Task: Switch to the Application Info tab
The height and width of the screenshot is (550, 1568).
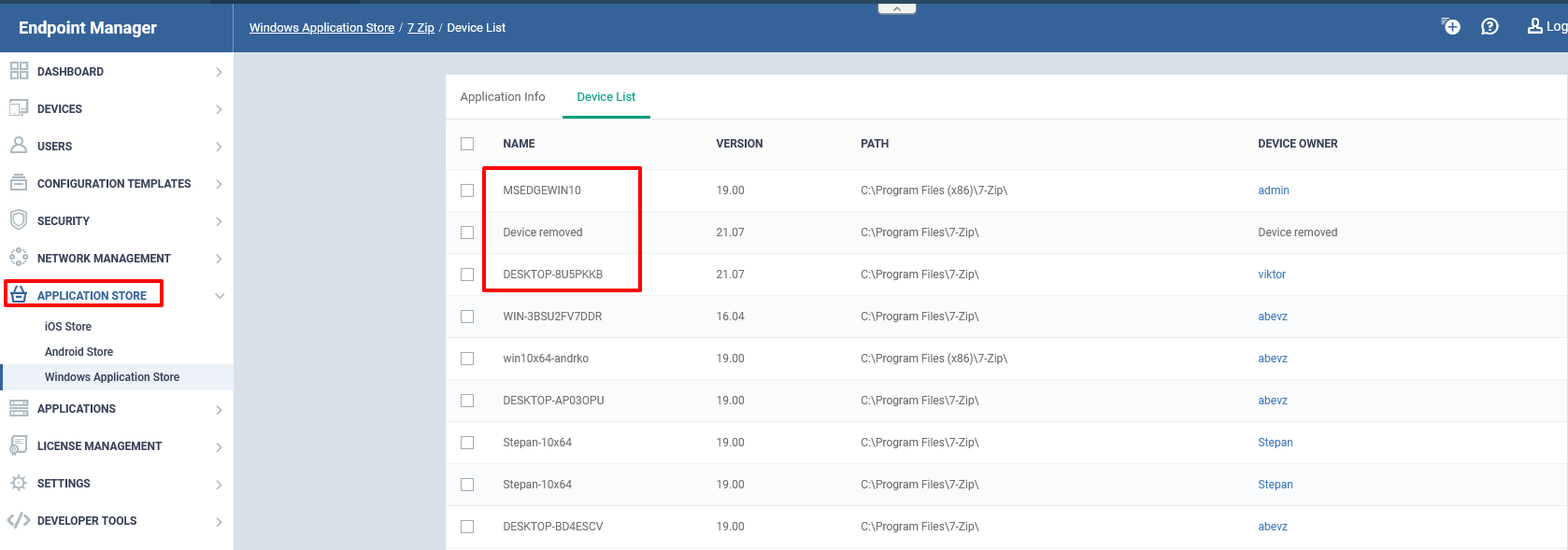Action: pyautogui.click(x=503, y=96)
